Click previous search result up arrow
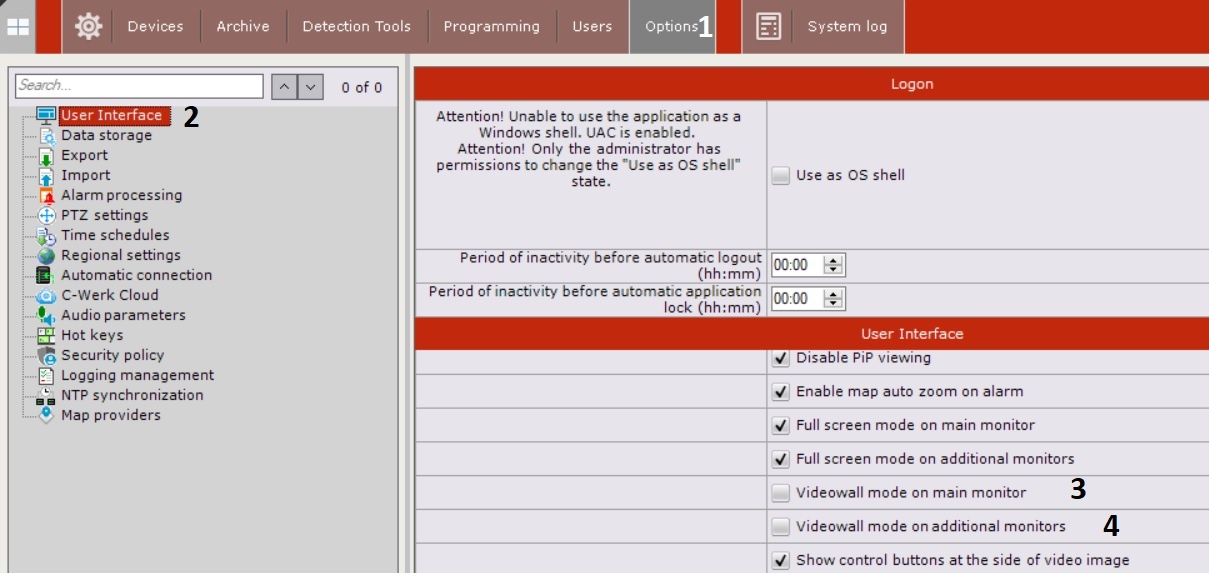The height and width of the screenshot is (573, 1209). pos(284,87)
